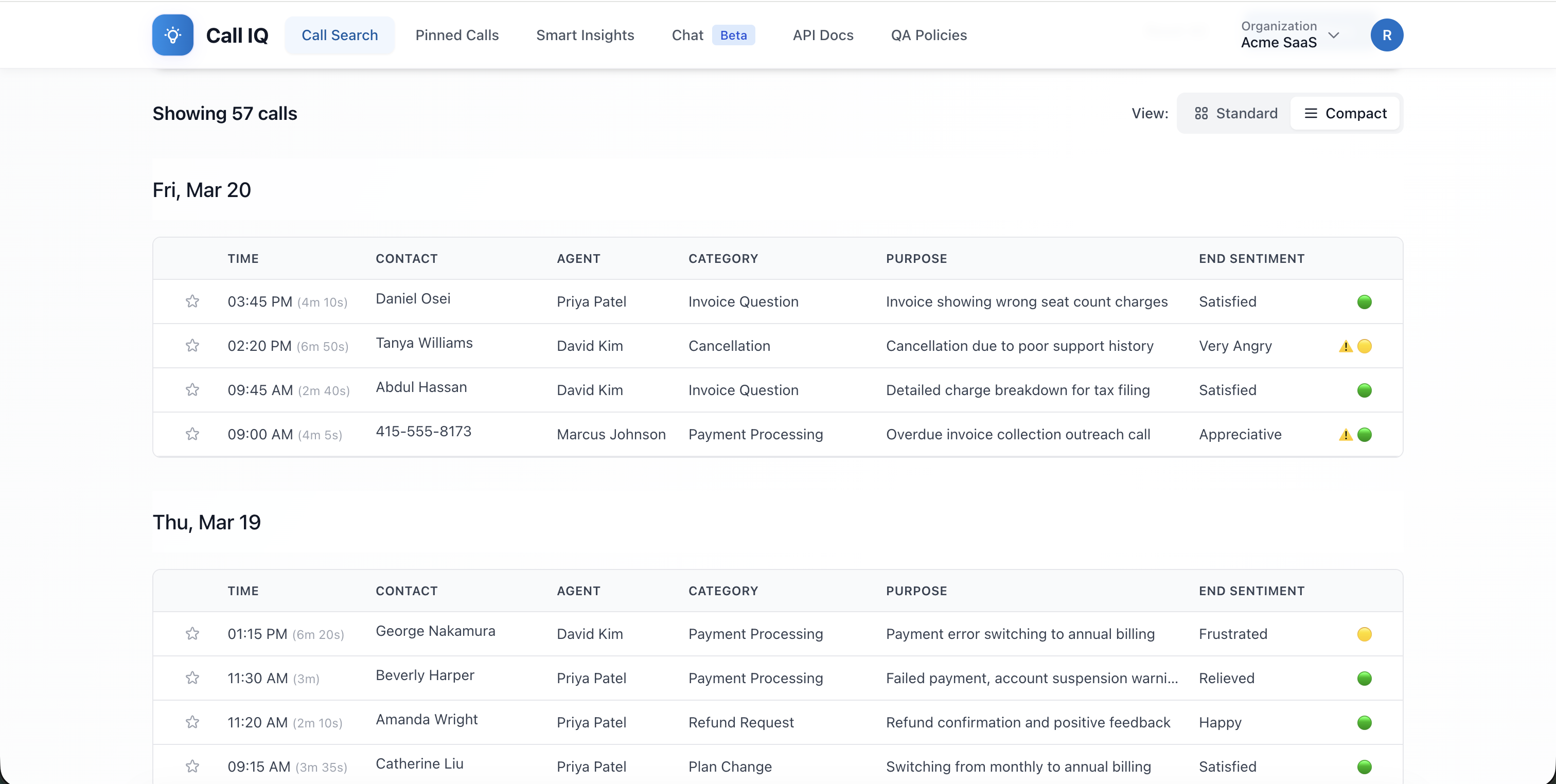Click the grid icon inside the Standard view button

pos(1201,113)
